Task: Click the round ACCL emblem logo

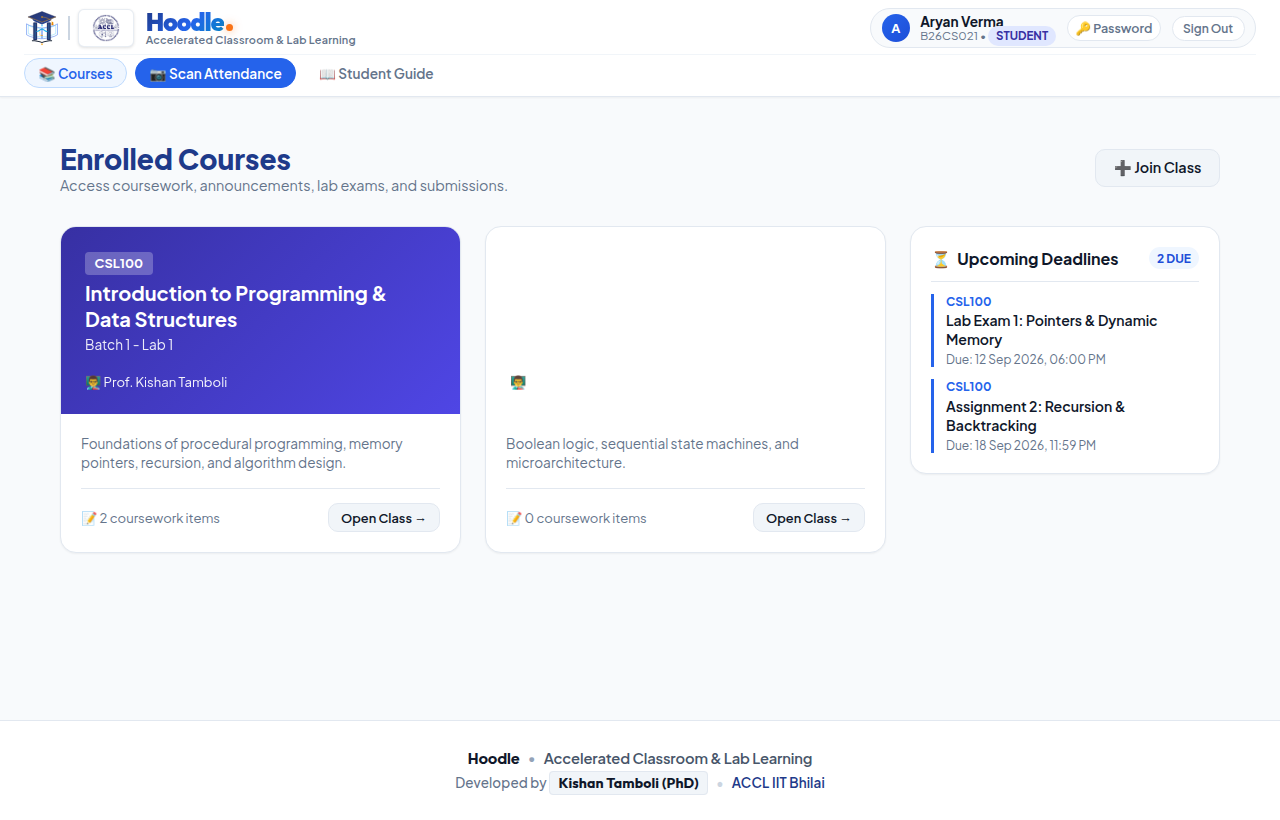Action: pyautogui.click(x=106, y=28)
